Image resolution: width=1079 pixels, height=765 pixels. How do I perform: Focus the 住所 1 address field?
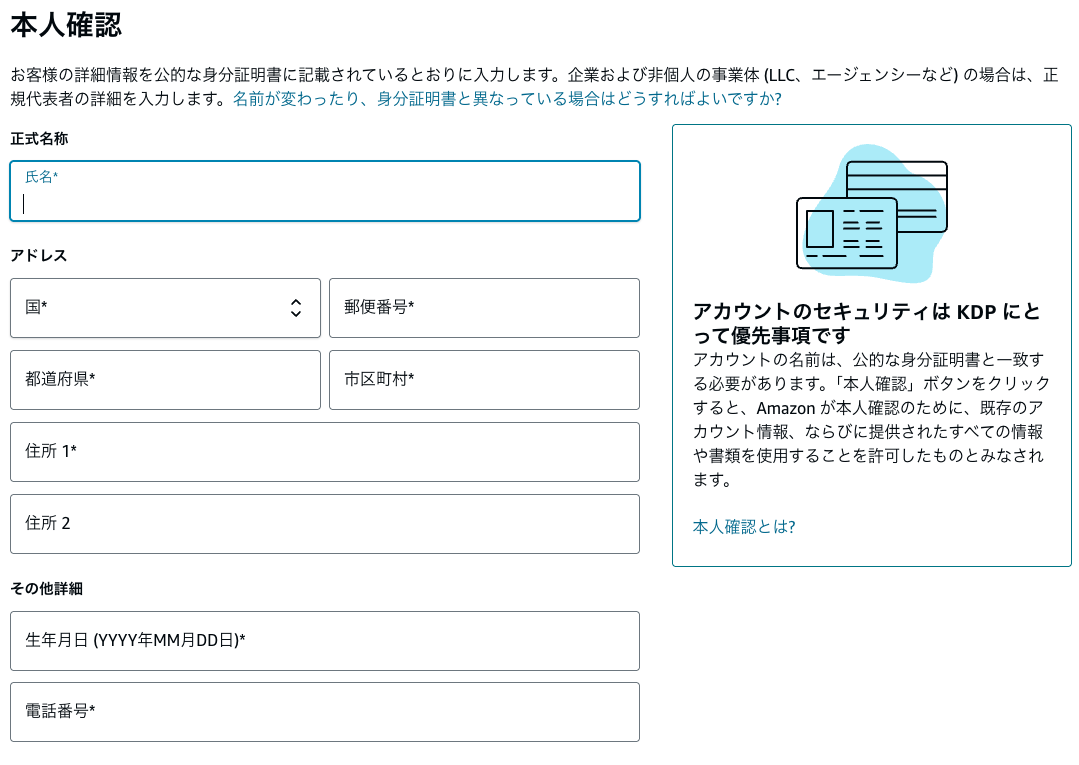point(324,452)
